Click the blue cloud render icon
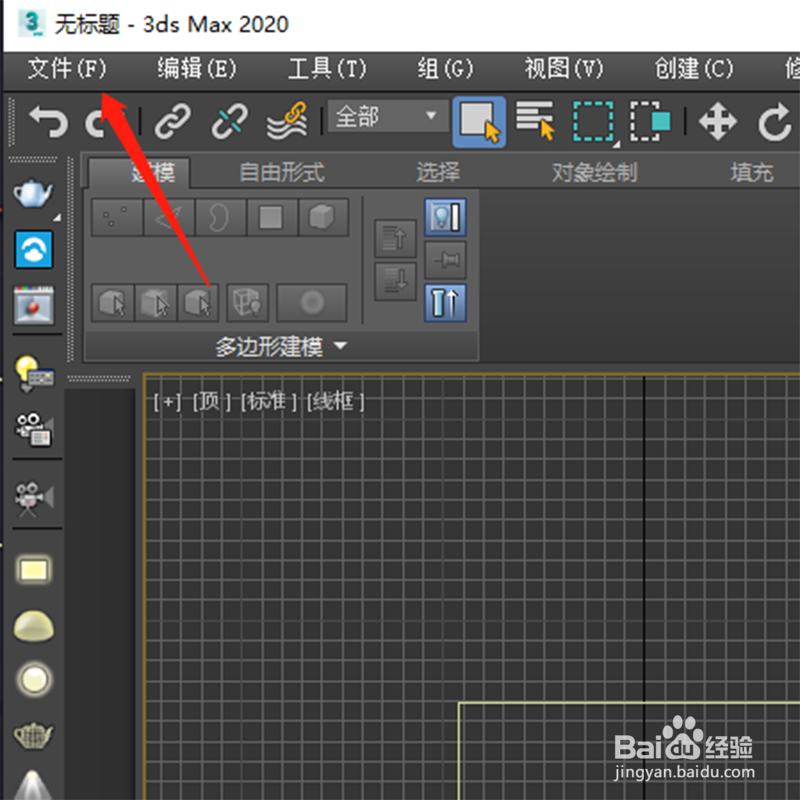The image size is (800, 800). [x=34, y=249]
